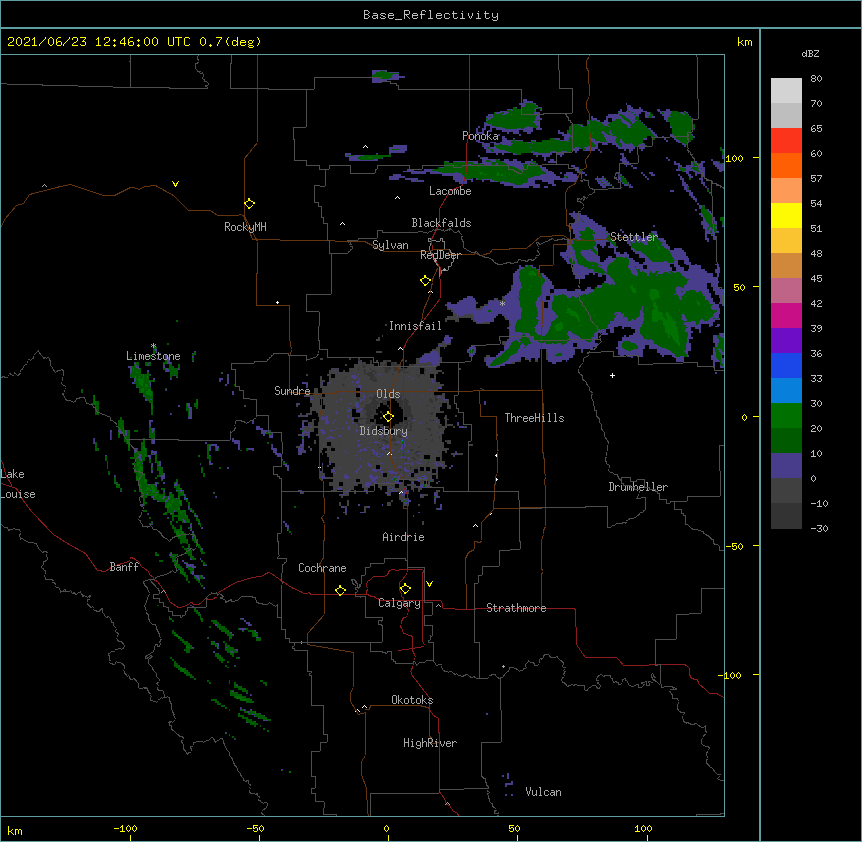862x842 pixels.
Task: Click the Cochrane label
Action: (x=322, y=568)
